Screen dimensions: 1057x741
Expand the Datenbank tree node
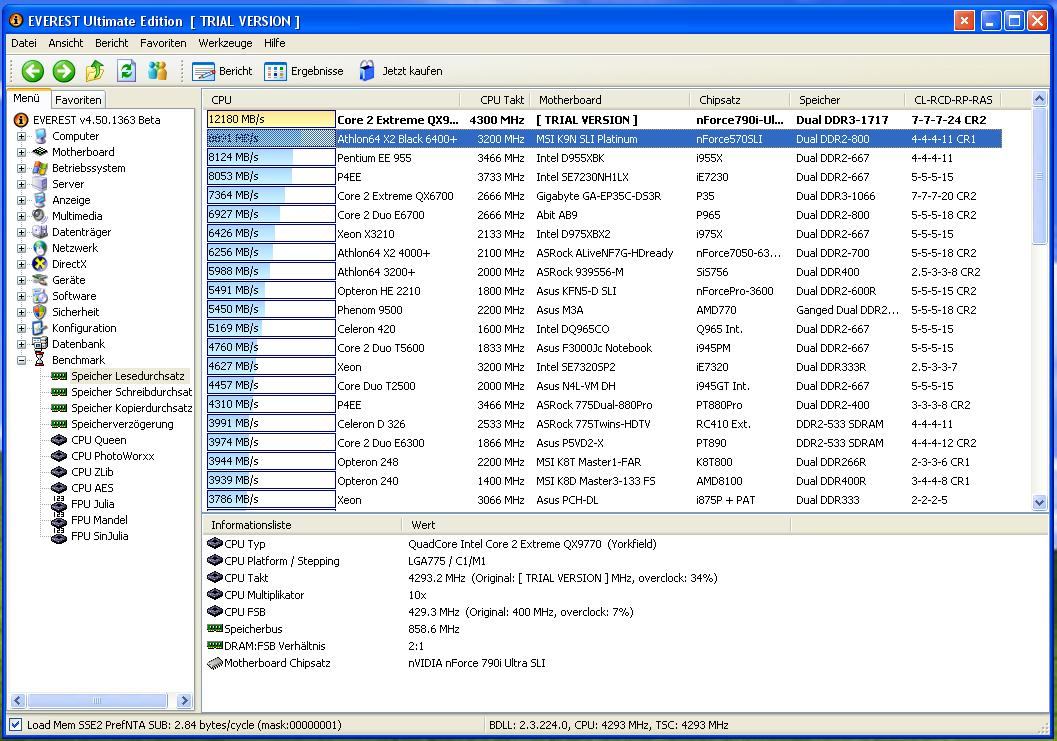[x=22, y=345]
